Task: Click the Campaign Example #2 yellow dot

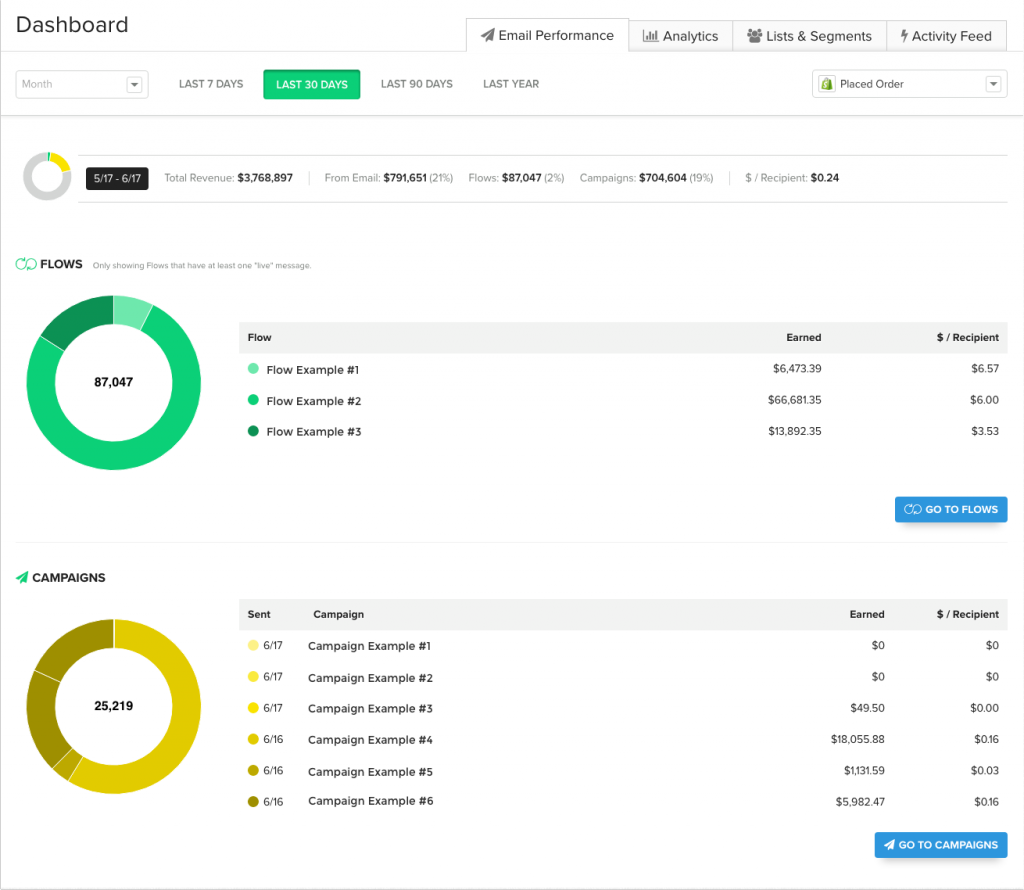Action: (253, 676)
